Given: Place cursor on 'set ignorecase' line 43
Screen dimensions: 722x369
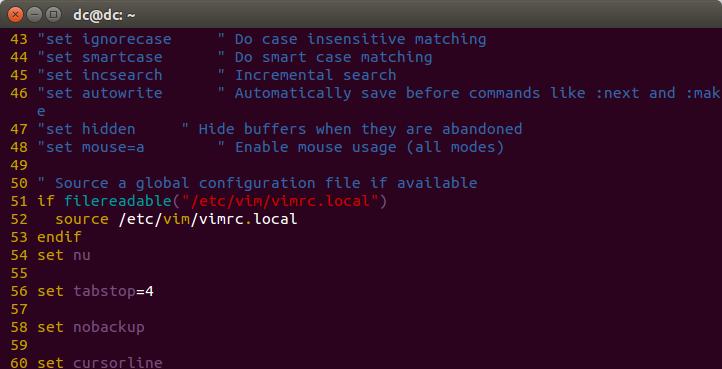Looking at the screenshot, I should (104, 39).
